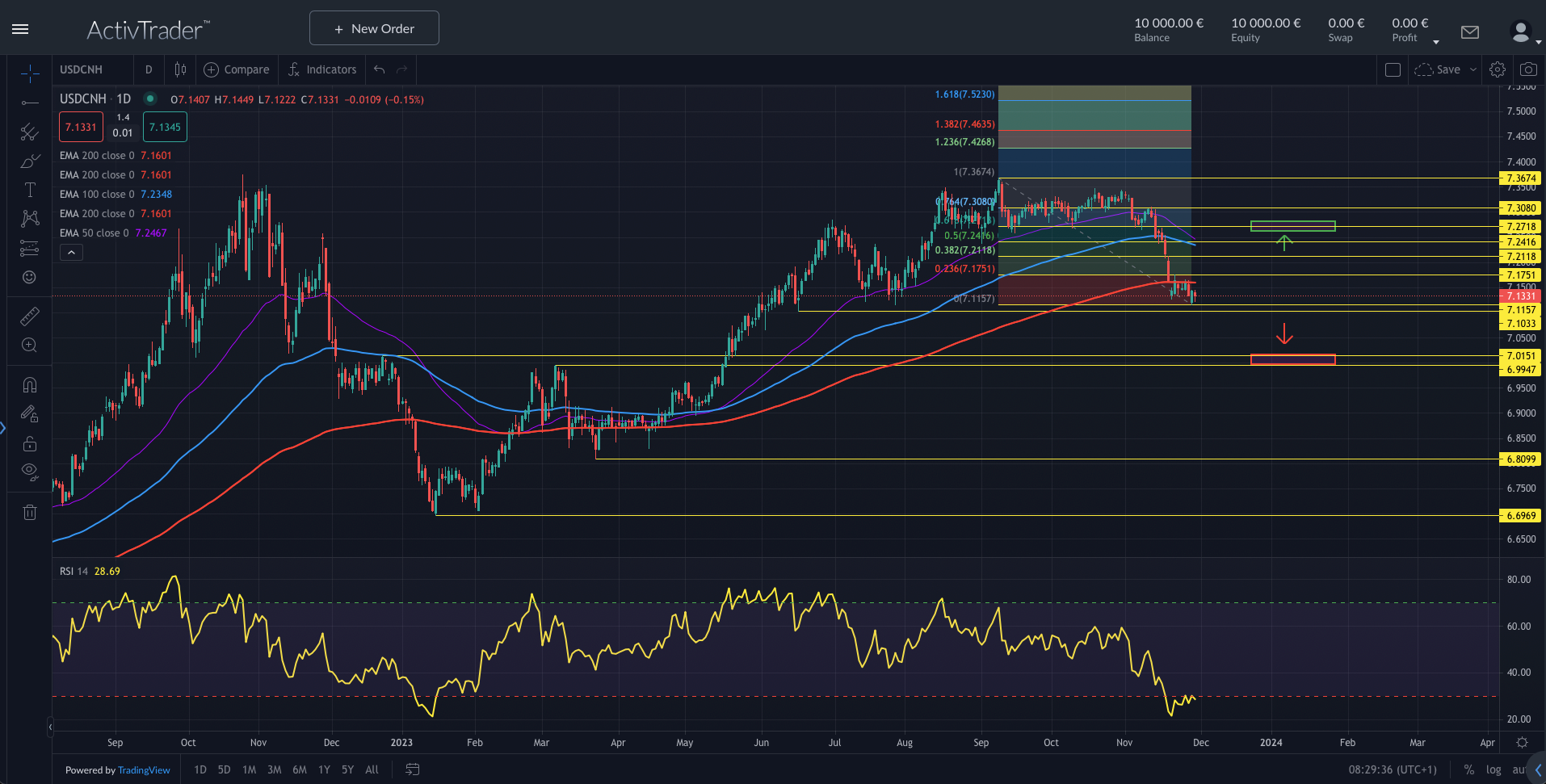Viewport: 1546px width, 784px height.
Task: Enable the magnet snap mode
Action: pyautogui.click(x=29, y=385)
